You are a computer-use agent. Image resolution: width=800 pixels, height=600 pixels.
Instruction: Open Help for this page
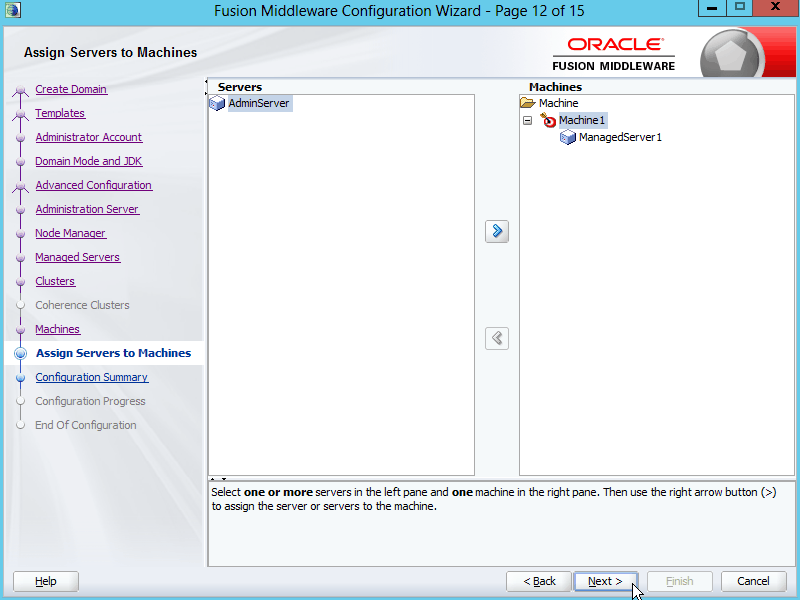click(x=46, y=581)
